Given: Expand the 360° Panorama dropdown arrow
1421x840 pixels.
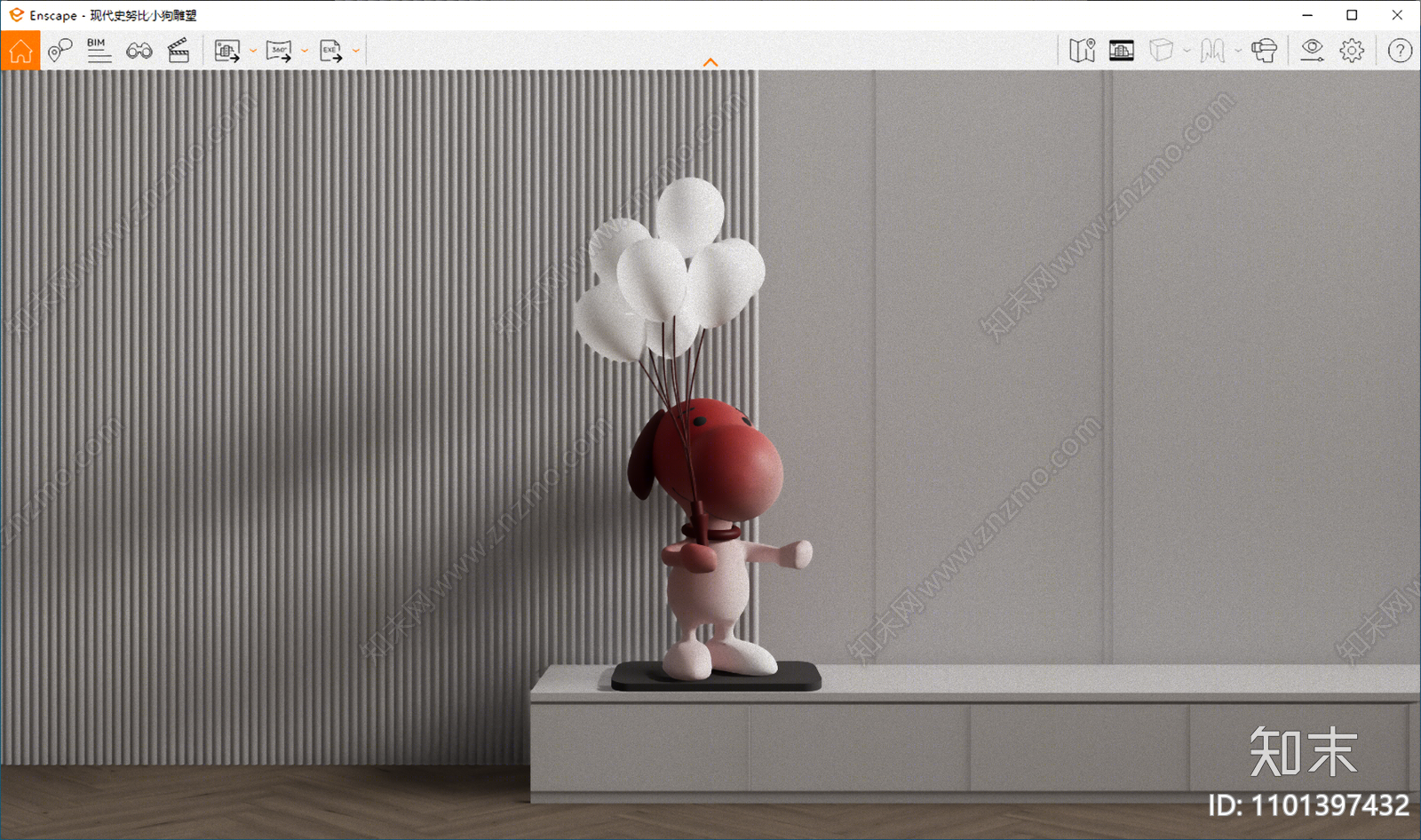Looking at the screenshot, I should click(x=305, y=51).
